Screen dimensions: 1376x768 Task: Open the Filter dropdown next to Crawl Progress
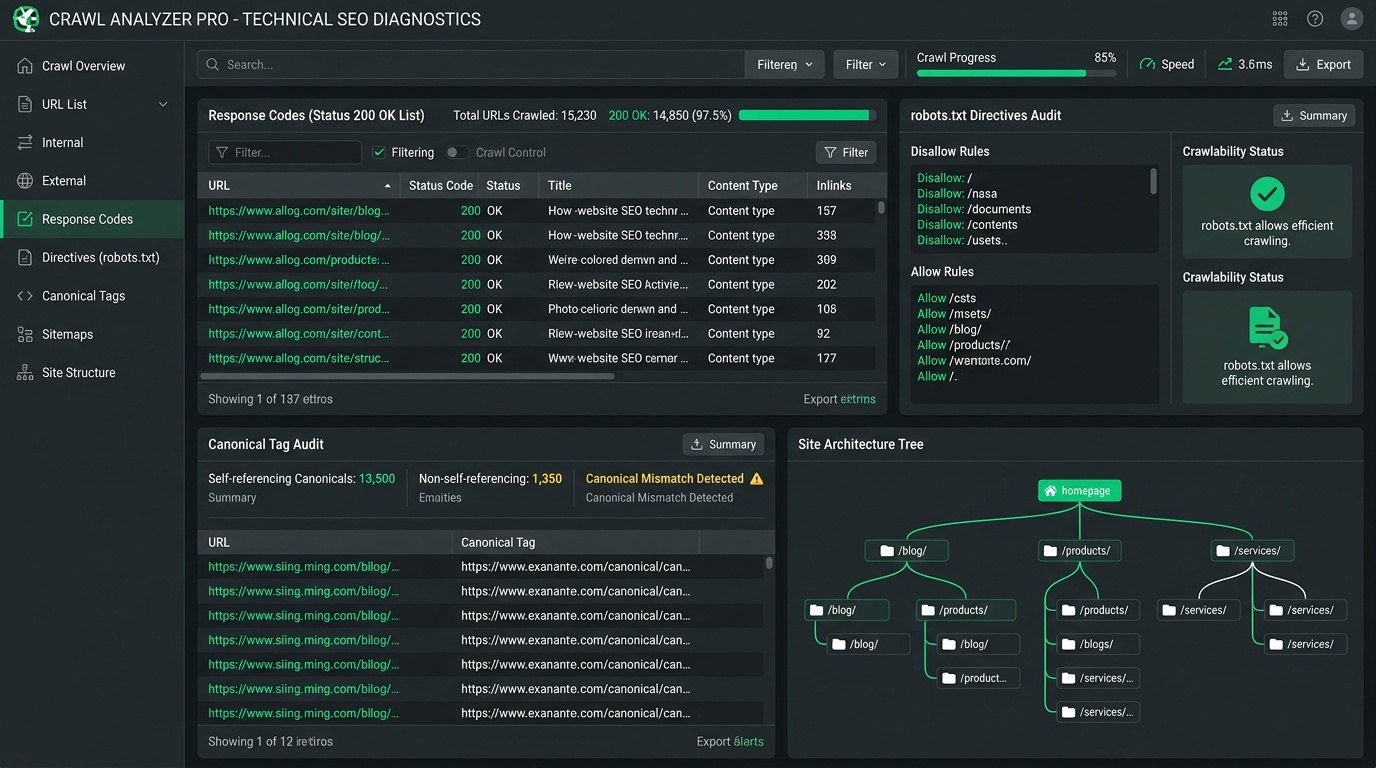click(865, 64)
